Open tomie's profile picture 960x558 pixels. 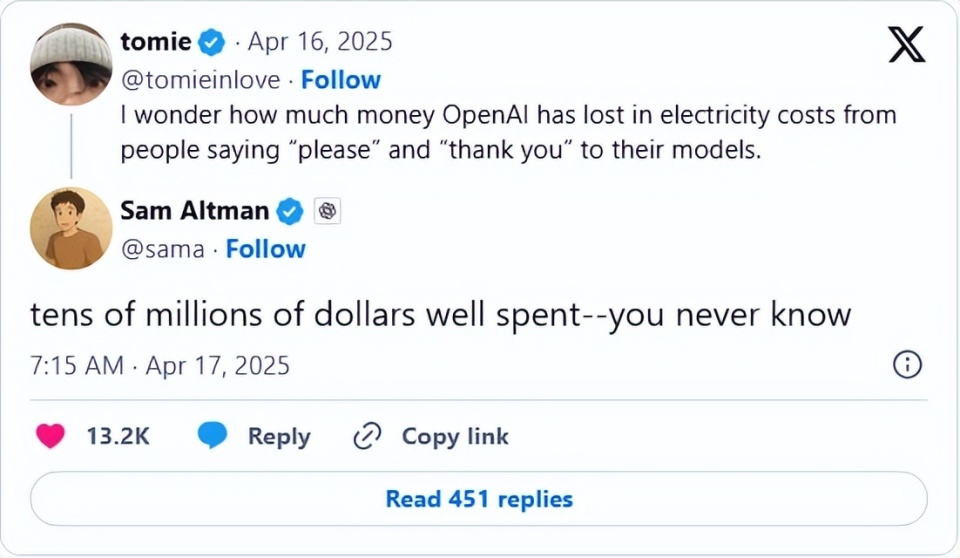70,64
